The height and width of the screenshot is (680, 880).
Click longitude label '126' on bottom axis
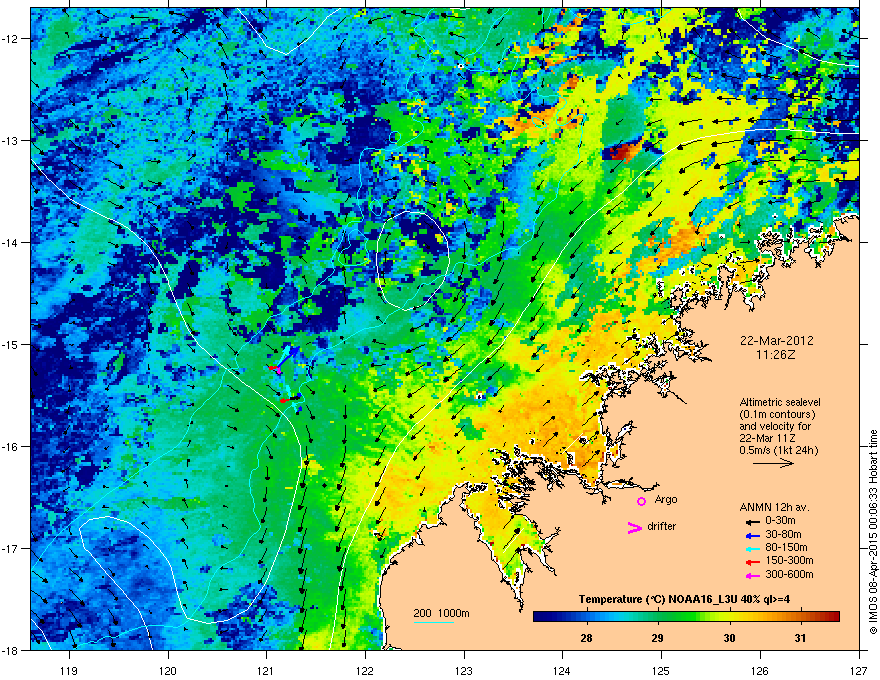(760, 670)
